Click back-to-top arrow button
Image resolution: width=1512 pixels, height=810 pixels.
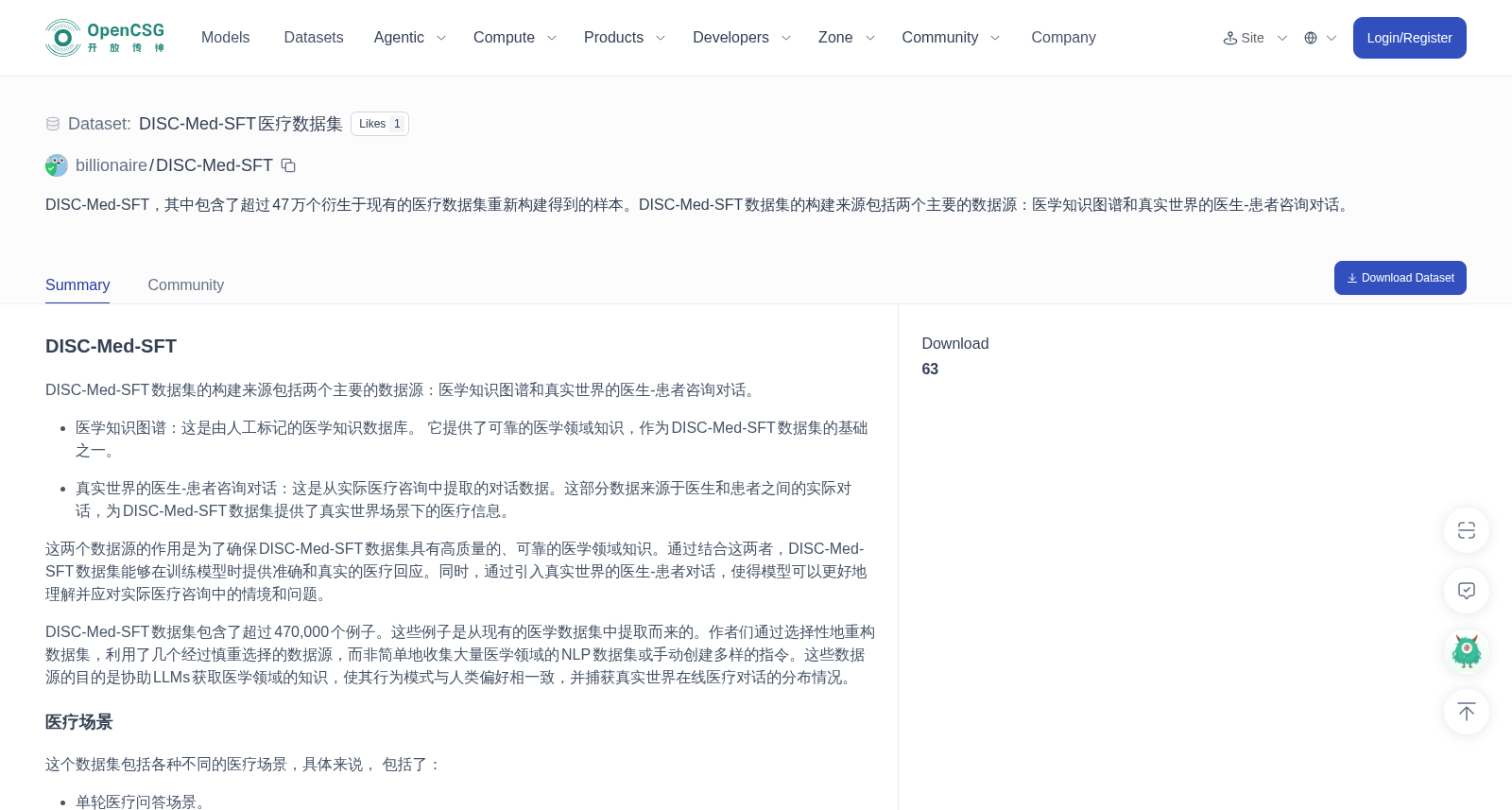(1467, 712)
